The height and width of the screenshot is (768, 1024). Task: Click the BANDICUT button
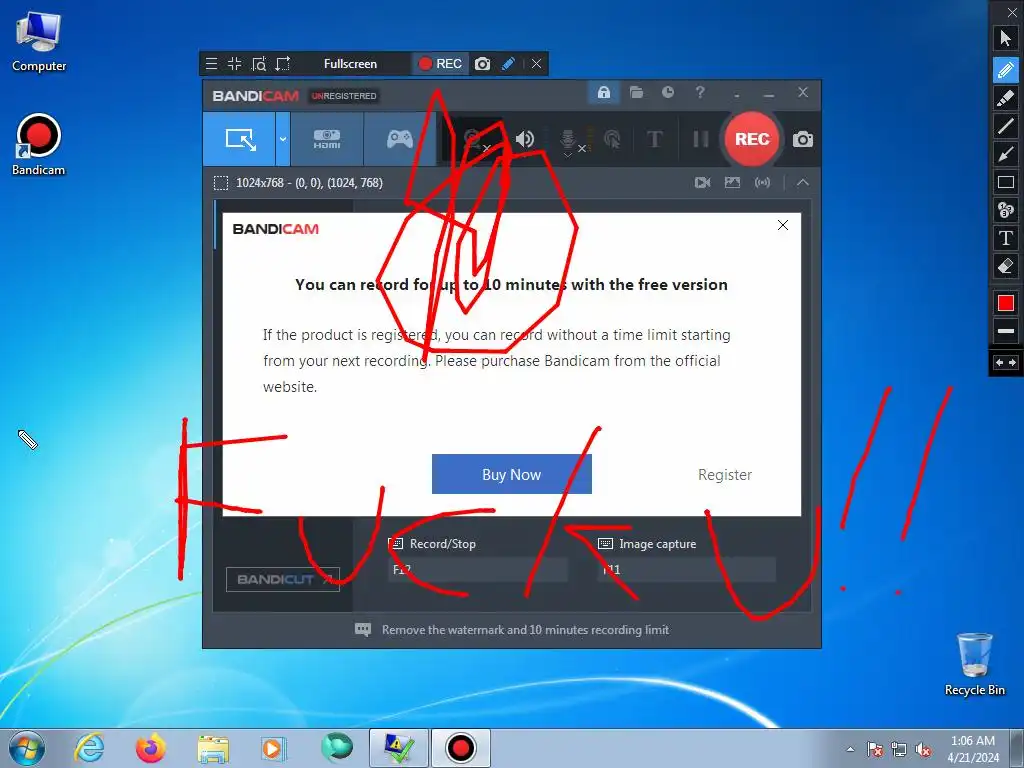pyautogui.click(x=283, y=579)
